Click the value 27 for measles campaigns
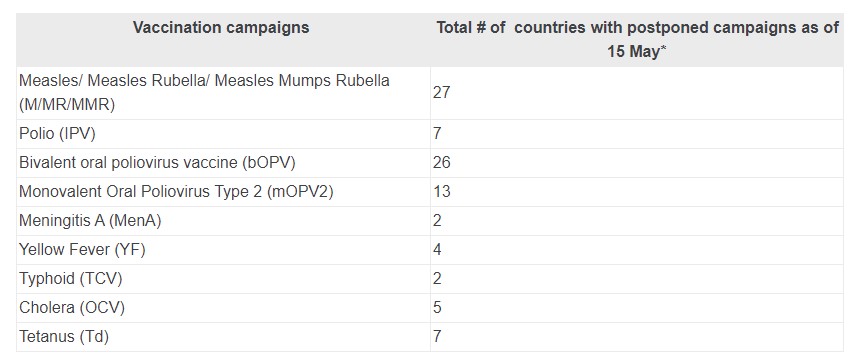This screenshot has height=360, width=853. (442, 92)
